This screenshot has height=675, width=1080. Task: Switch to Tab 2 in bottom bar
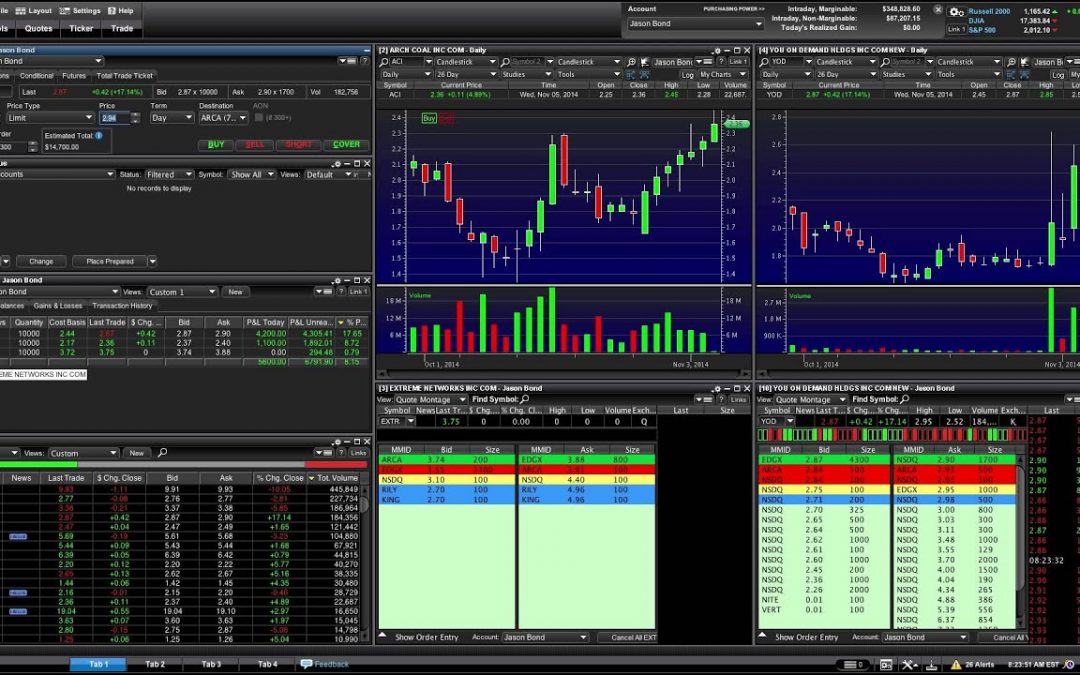pyautogui.click(x=155, y=664)
